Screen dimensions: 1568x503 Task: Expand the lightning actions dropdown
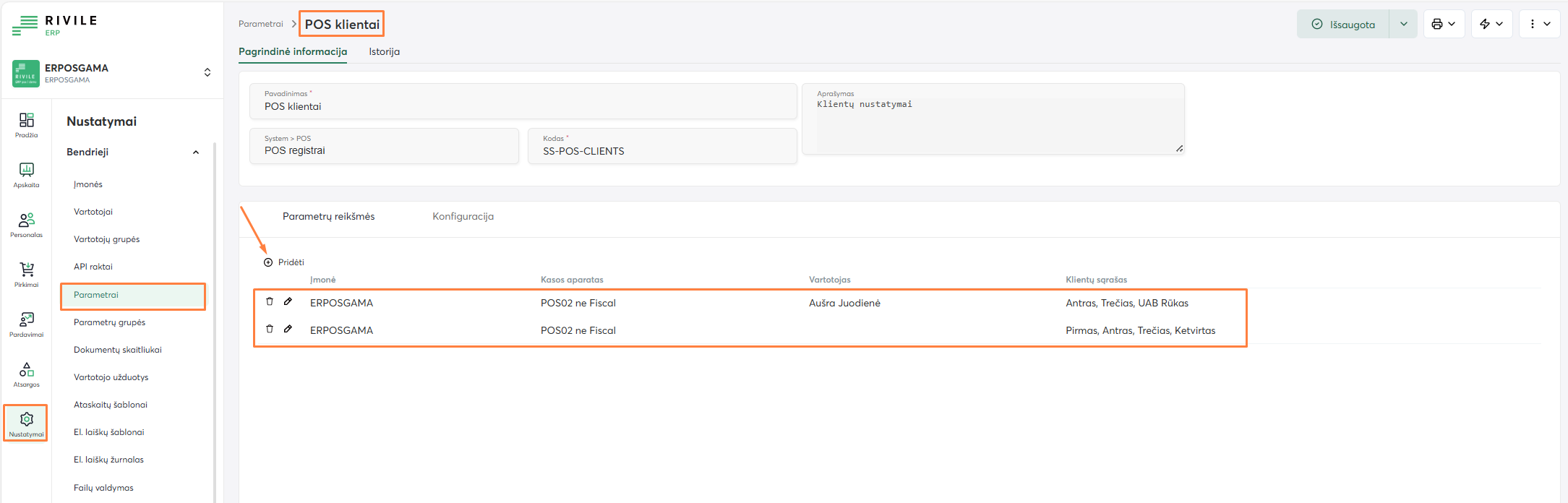click(1491, 24)
